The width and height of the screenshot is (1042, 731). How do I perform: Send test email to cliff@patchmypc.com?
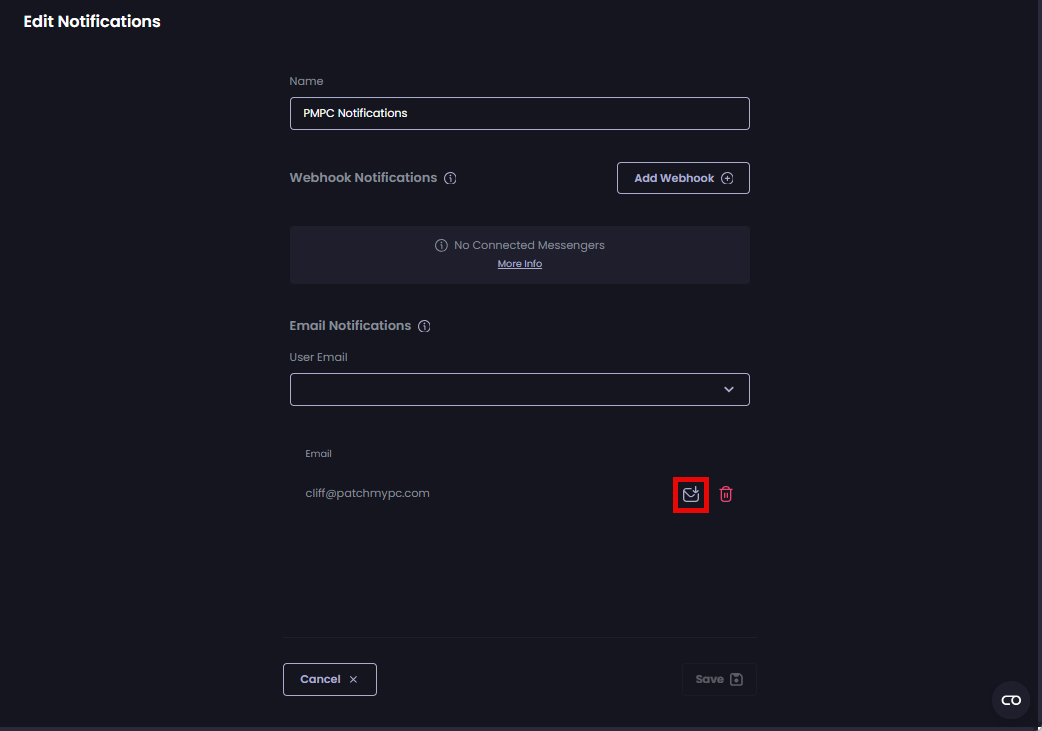[x=690, y=494]
